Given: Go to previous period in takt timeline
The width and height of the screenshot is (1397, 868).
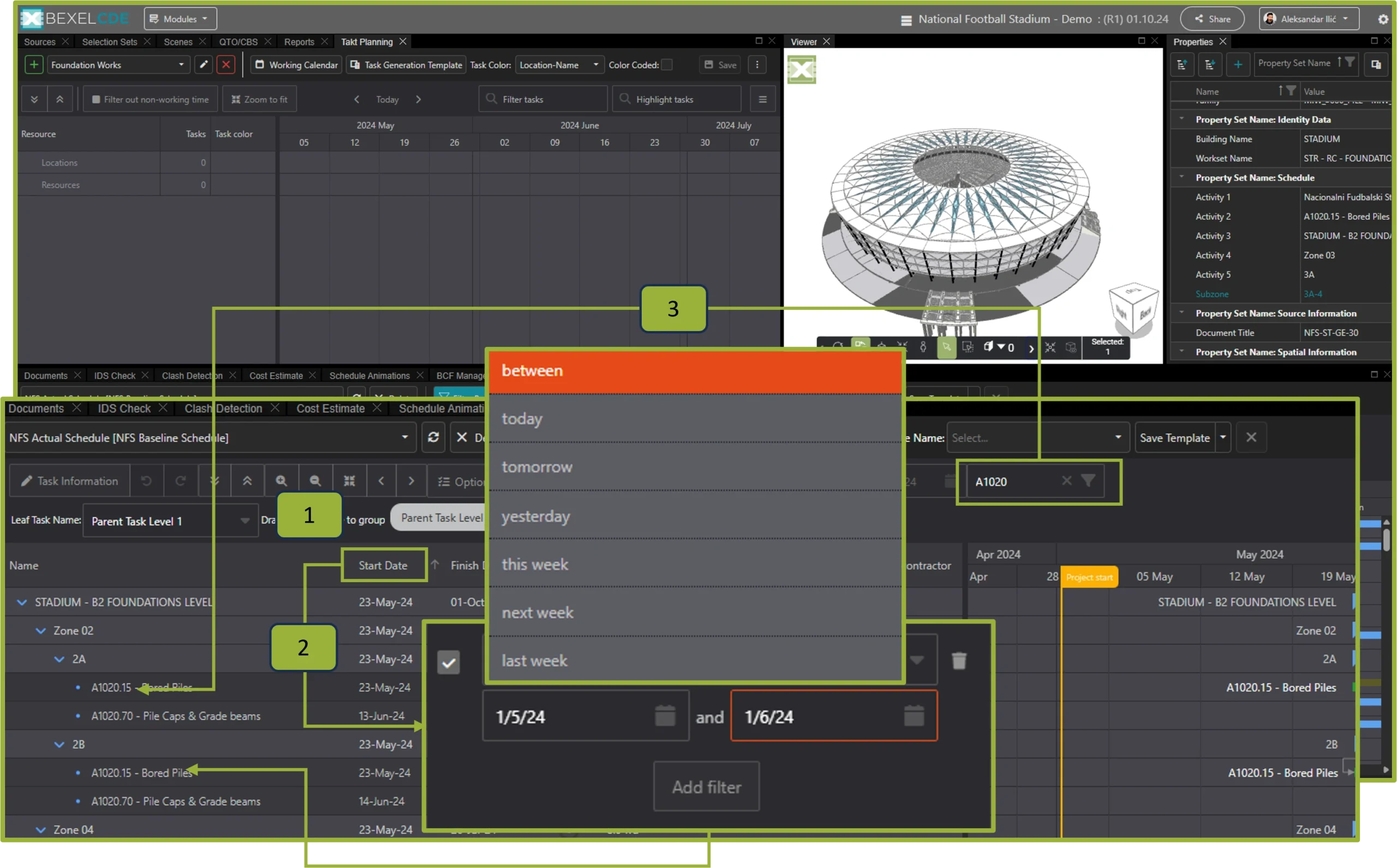Looking at the screenshot, I should click(x=356, y=99).
